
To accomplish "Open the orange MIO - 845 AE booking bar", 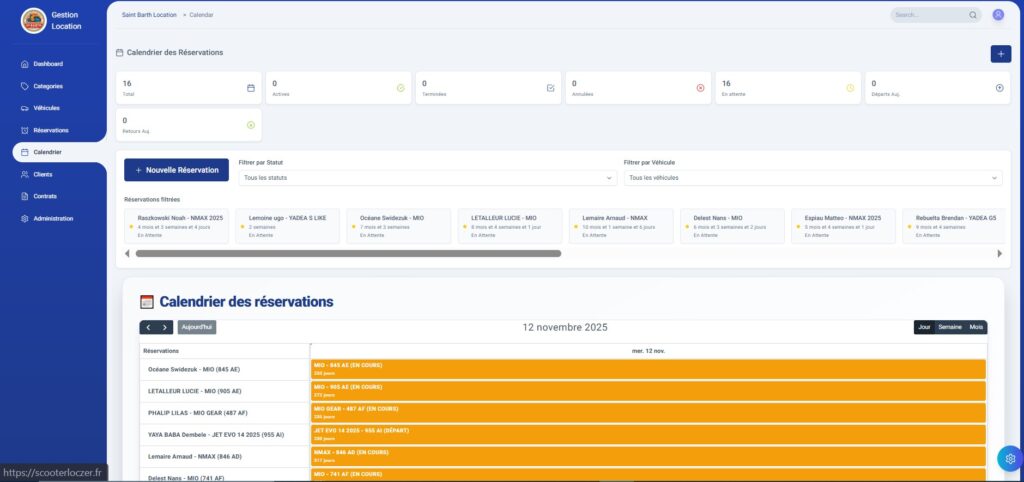I will click(x=647, y=369).
